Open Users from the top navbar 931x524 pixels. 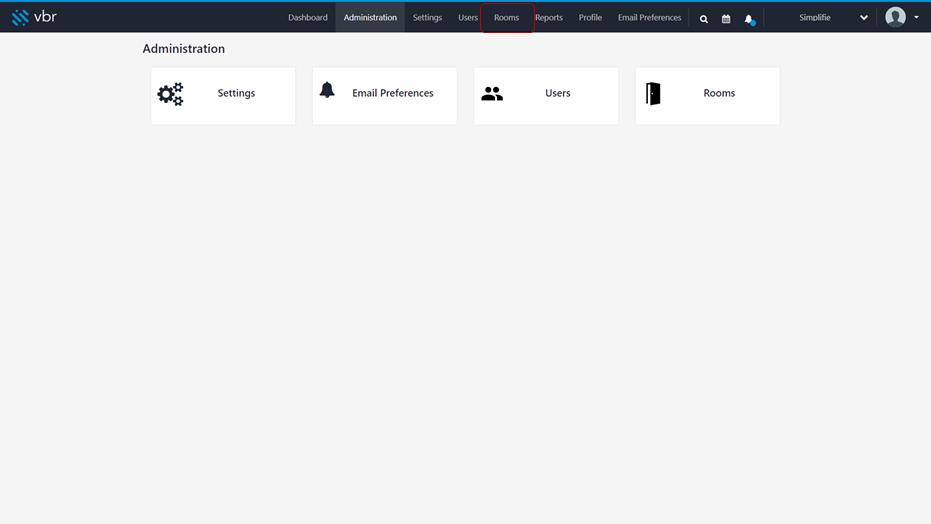click(468, 18)
